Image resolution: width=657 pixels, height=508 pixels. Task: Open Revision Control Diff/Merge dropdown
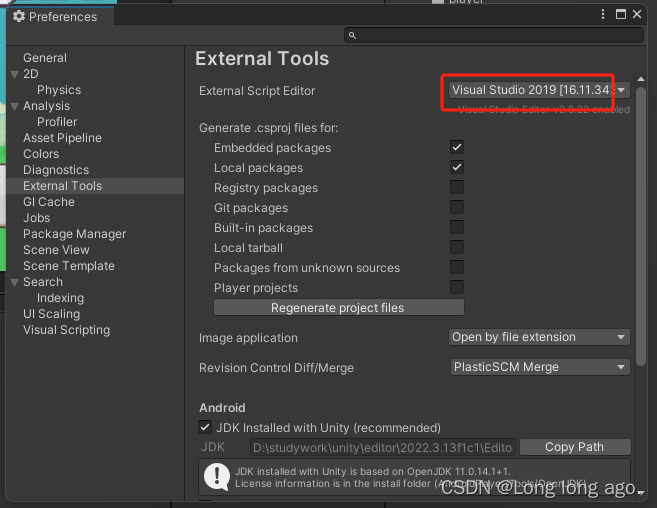(x=540, y=367)
